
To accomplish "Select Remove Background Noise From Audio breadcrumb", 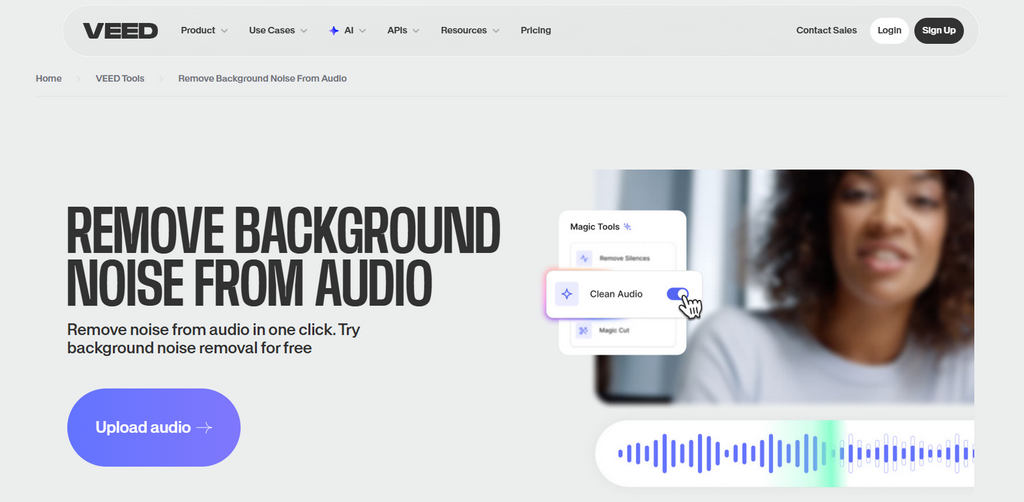I will [263, 78].
